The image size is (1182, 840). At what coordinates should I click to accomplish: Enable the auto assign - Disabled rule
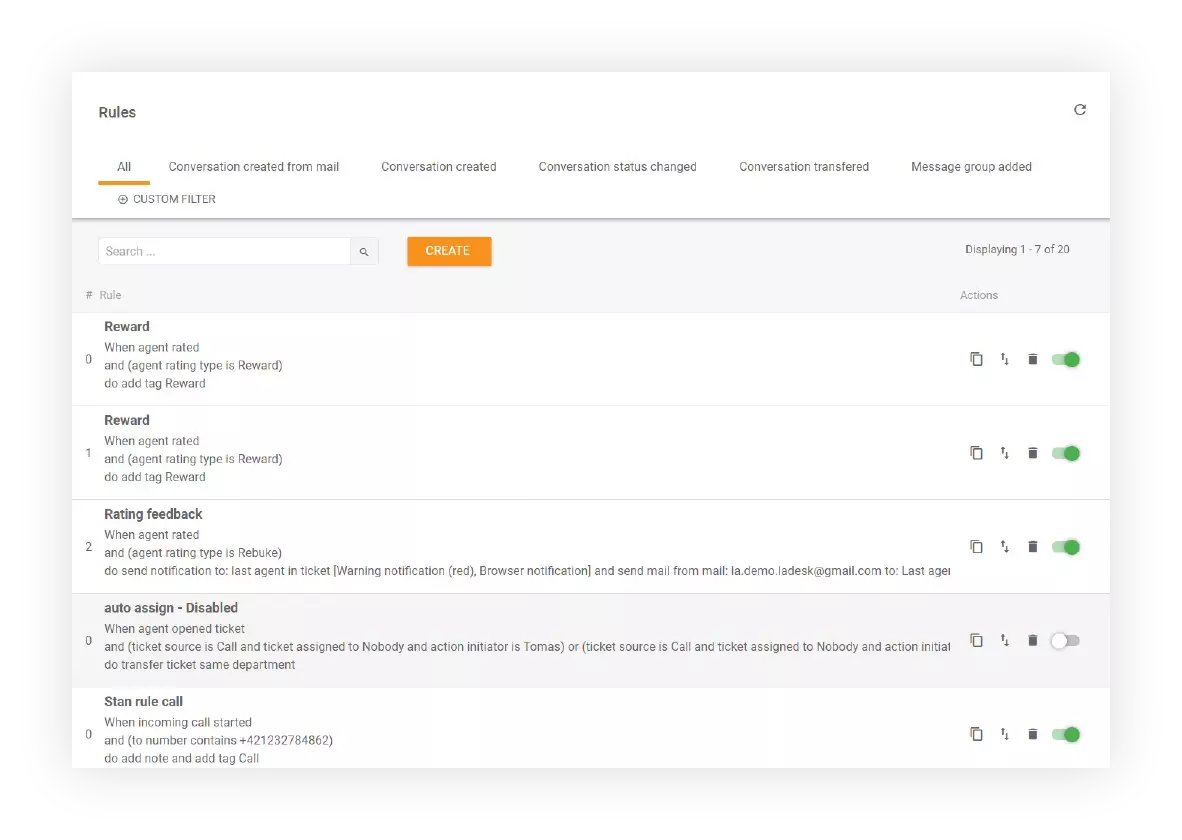[1065, 640]
